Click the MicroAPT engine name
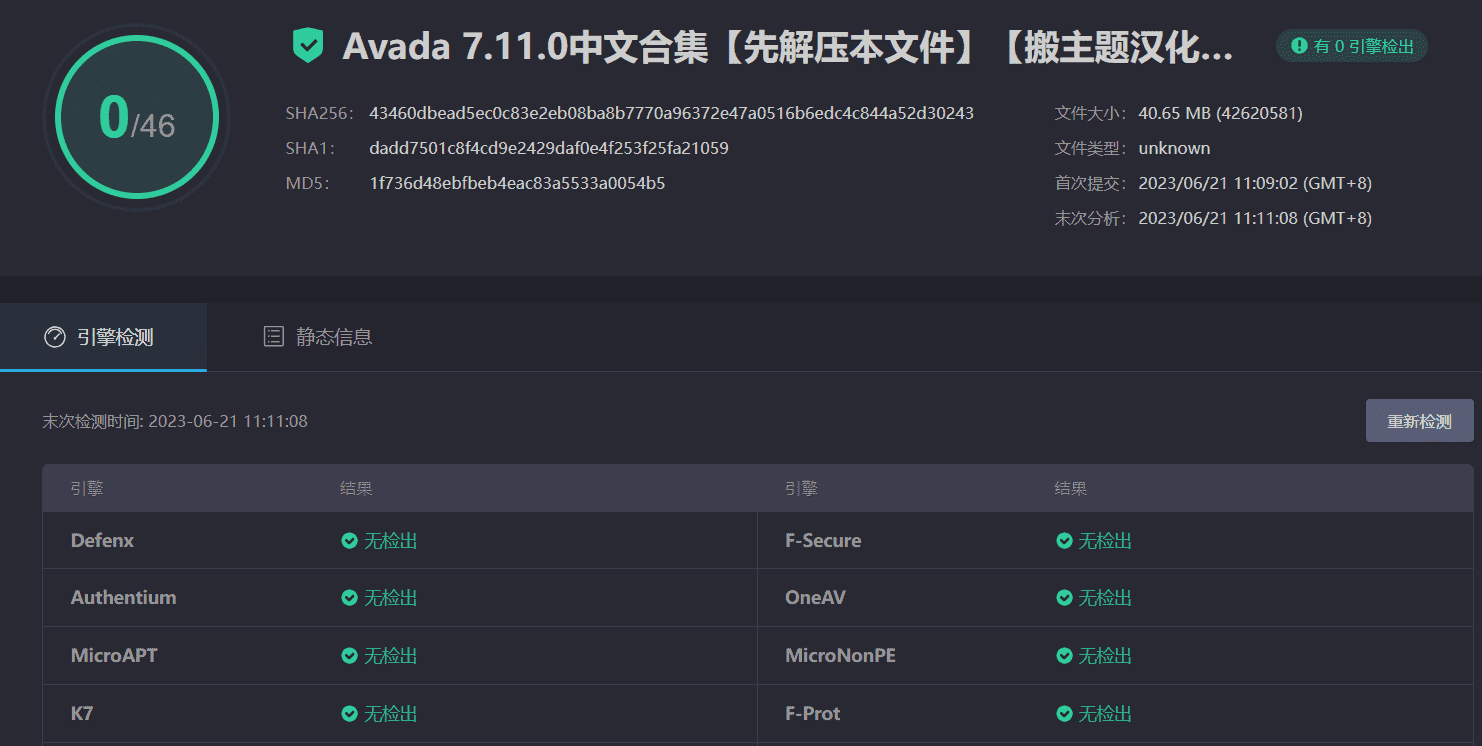The height and width of the screenshot is (746, 1482). [x=114, y=656]
